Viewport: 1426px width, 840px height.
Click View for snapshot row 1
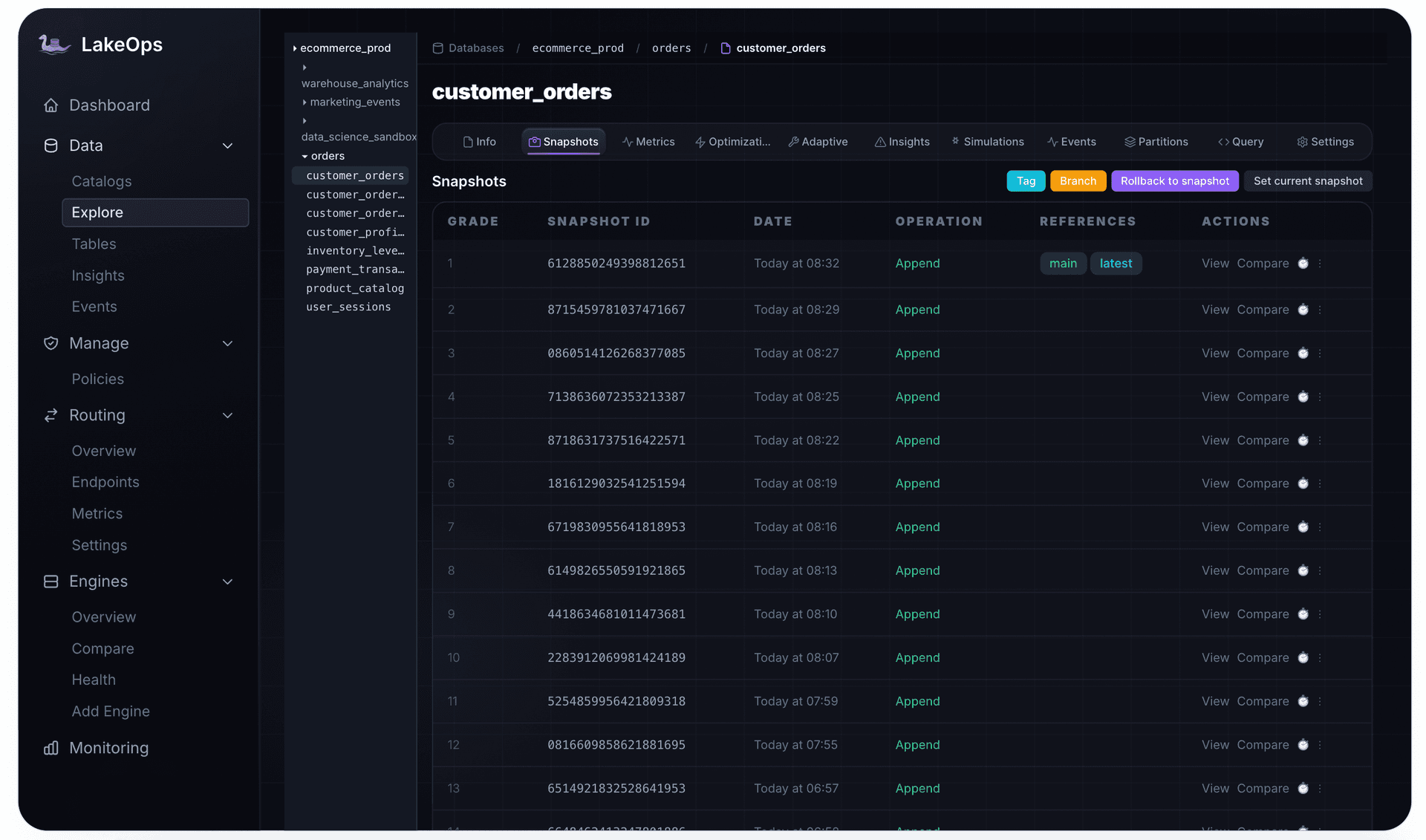click(1215, 264)
